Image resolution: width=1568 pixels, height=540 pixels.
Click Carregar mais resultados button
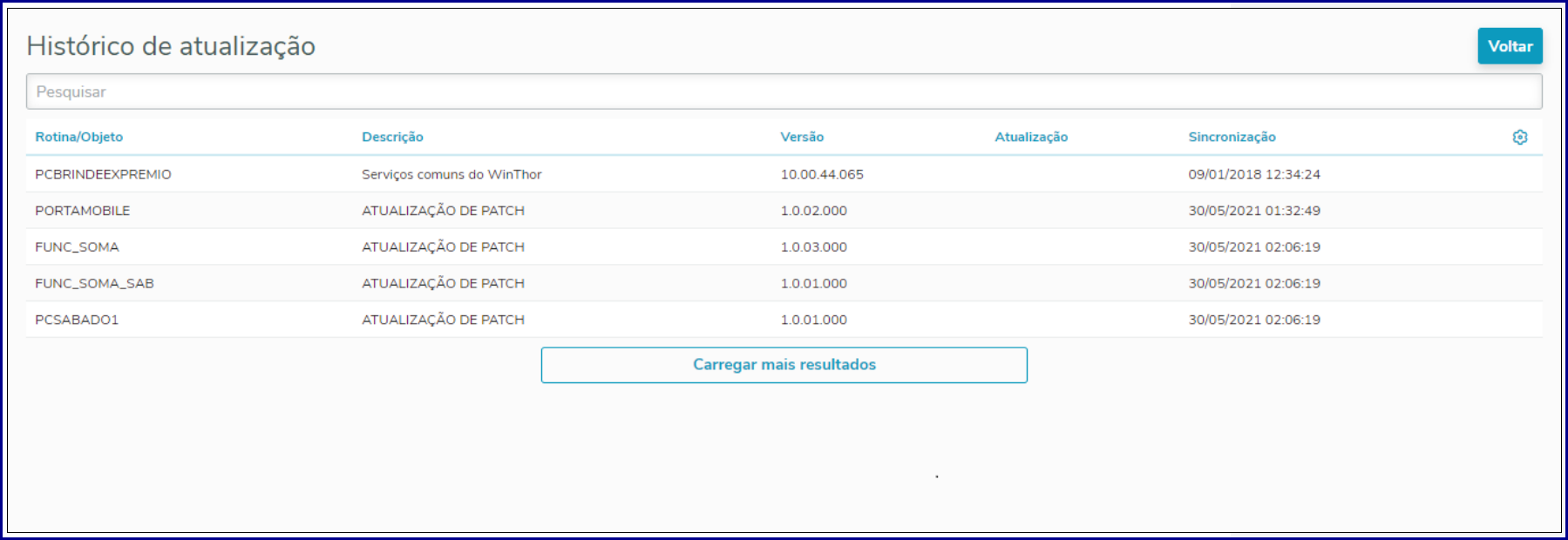[x=784, y=365]
